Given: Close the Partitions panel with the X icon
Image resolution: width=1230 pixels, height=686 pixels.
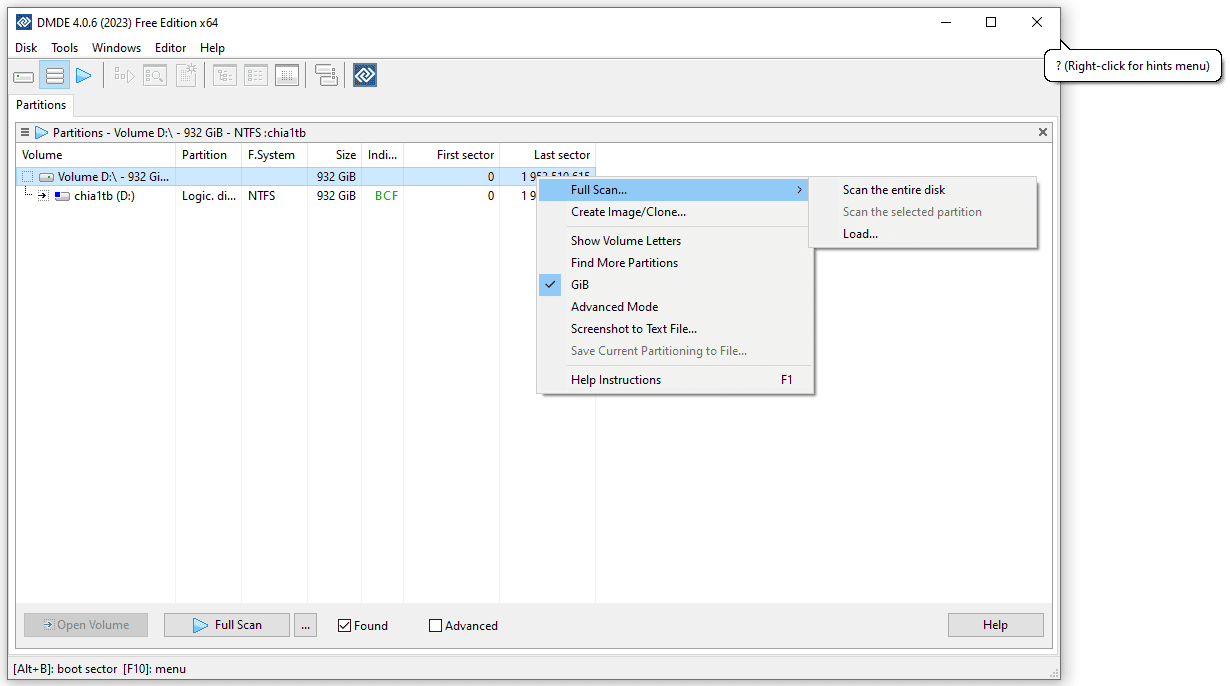Looking at the screenshot, I should click(x=1043, y=132).
